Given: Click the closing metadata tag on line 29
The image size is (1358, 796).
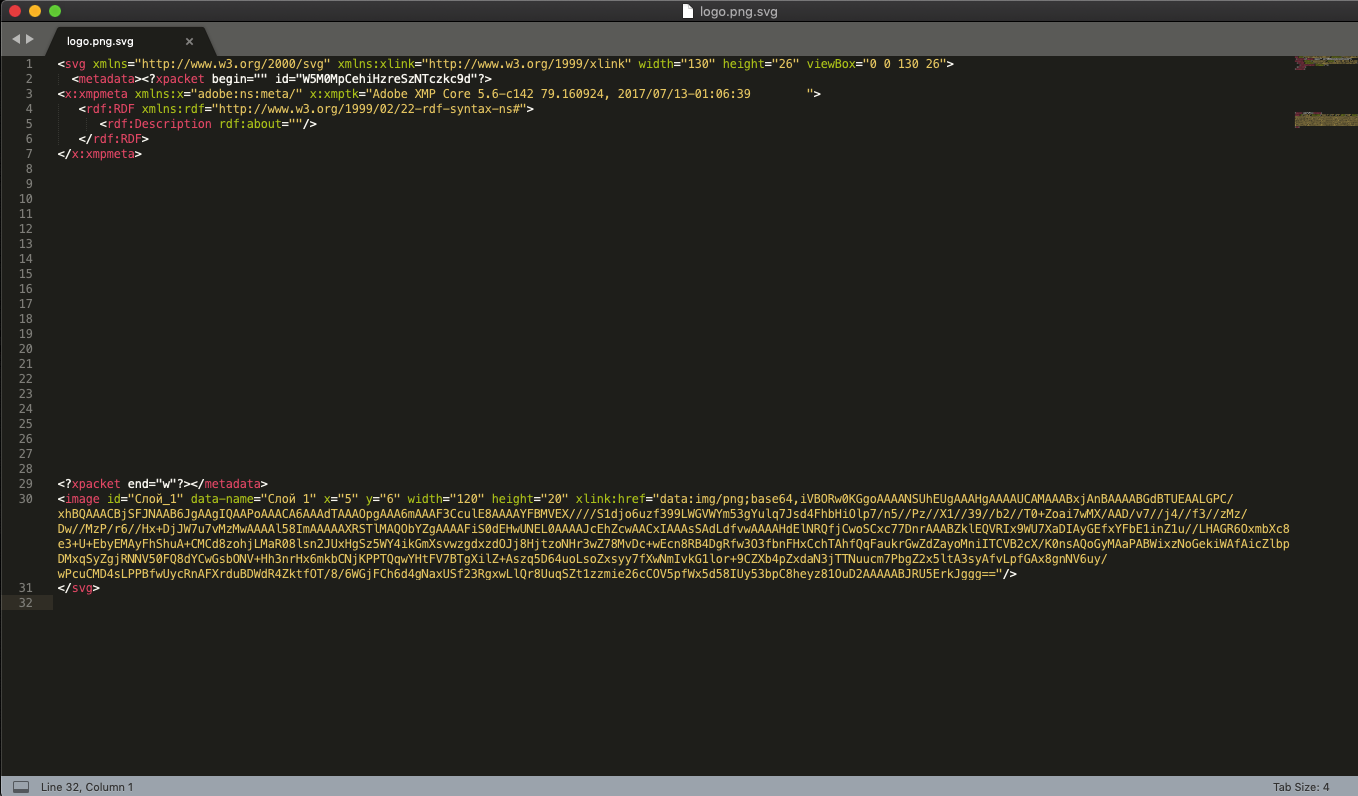Looking at the screenshot, I should pyautogui.click(x=232, y=484).
